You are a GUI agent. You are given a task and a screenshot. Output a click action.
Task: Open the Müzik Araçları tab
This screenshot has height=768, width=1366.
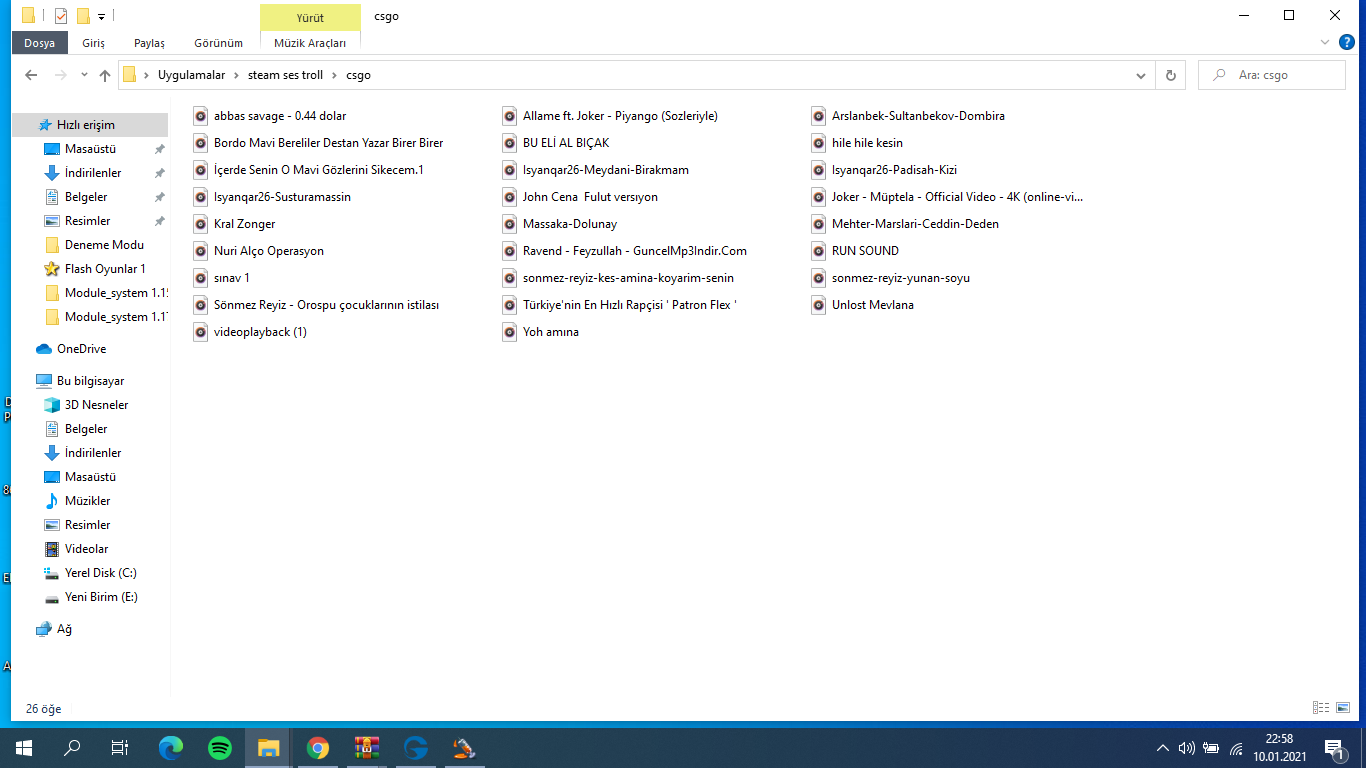click(310, 43)
